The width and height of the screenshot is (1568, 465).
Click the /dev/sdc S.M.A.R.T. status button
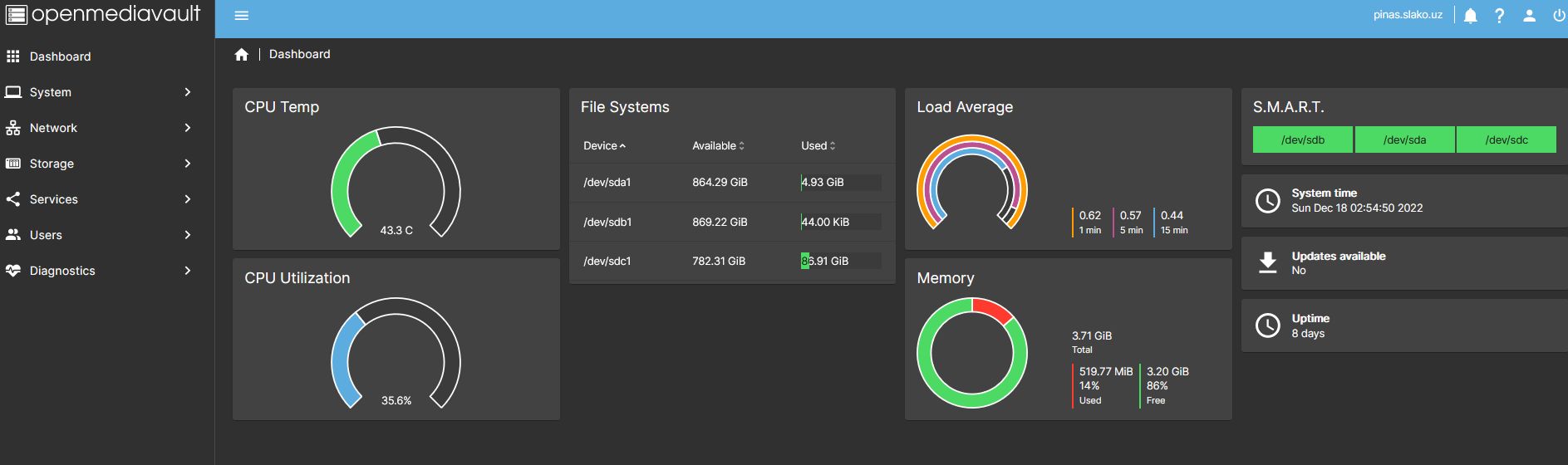click(x=1507, y=139)
